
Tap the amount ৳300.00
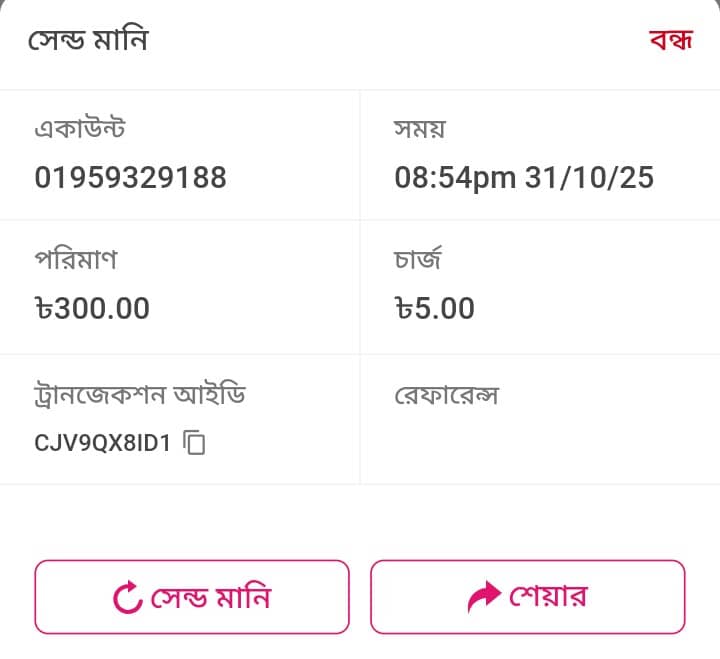point(92,308)
